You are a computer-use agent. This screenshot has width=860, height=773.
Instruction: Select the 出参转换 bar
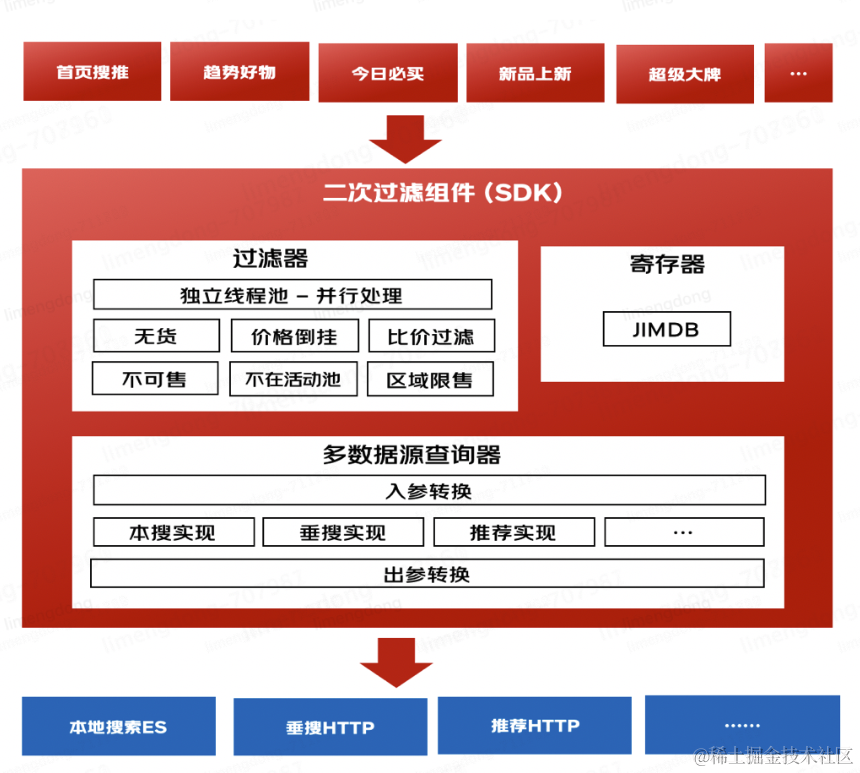(427, 574)
